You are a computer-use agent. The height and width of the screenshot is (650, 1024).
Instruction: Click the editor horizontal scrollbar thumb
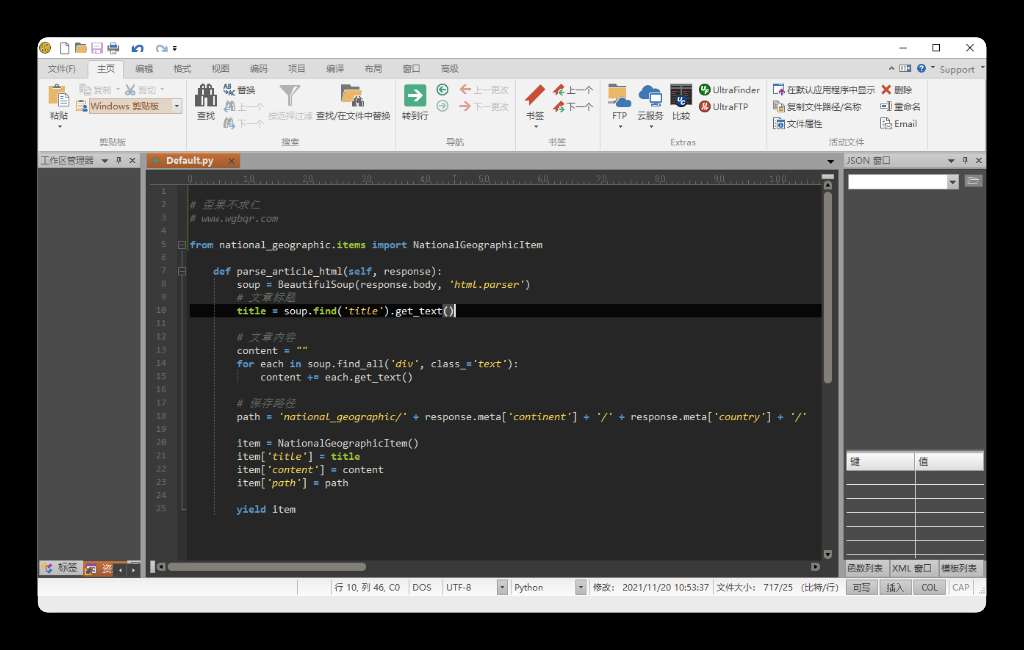(266, 567)
